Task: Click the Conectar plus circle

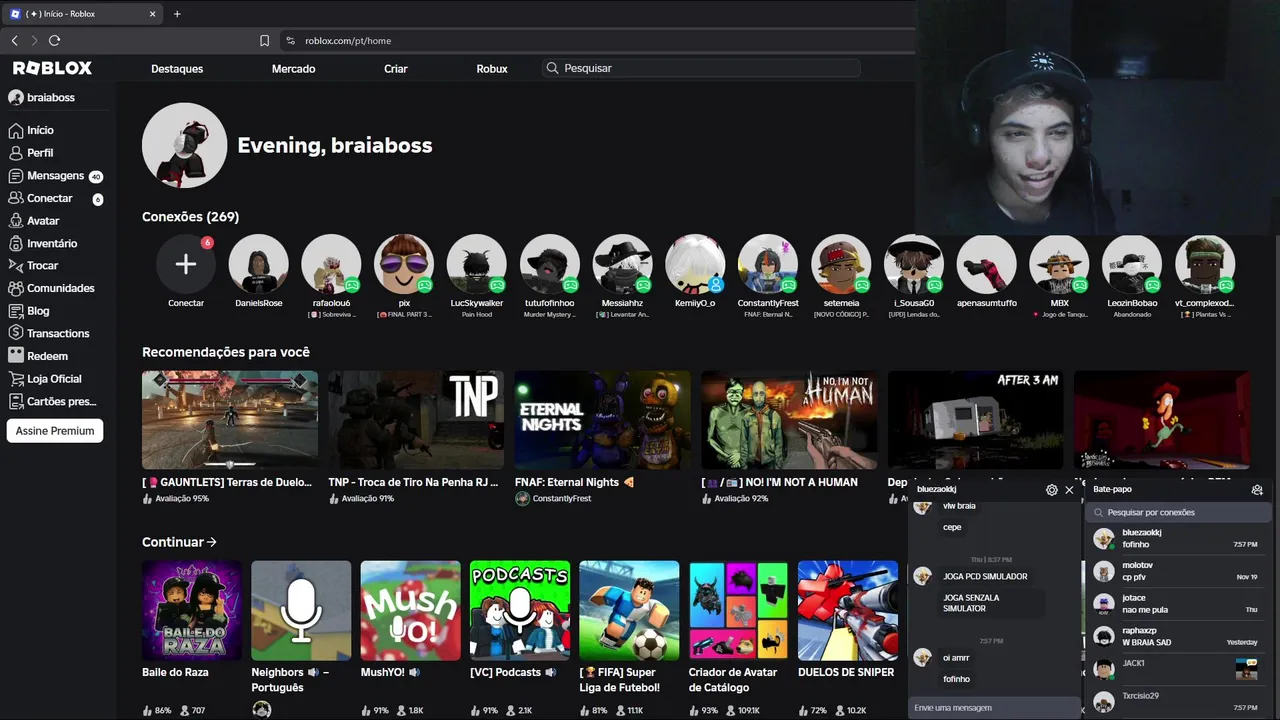Action: [186, 264]
